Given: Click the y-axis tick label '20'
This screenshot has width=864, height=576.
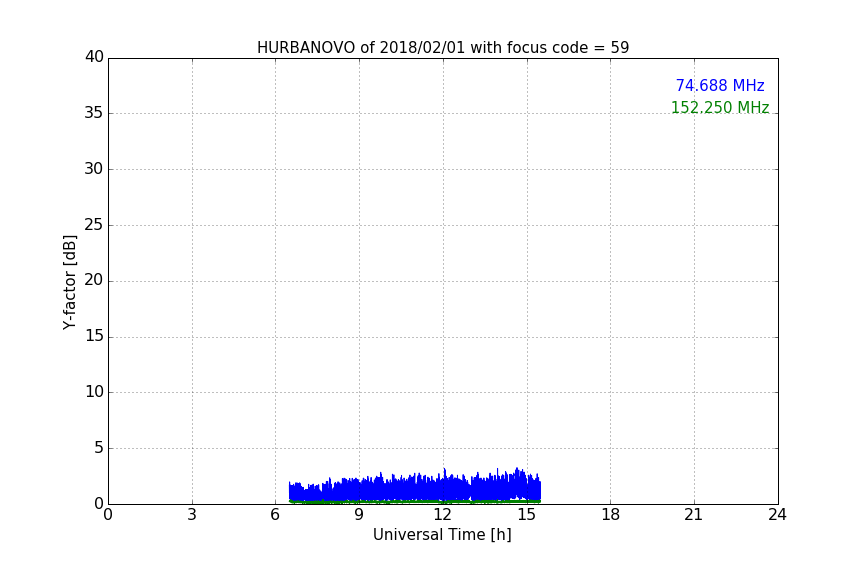Looking at the screenshot, I should [94, 280].
